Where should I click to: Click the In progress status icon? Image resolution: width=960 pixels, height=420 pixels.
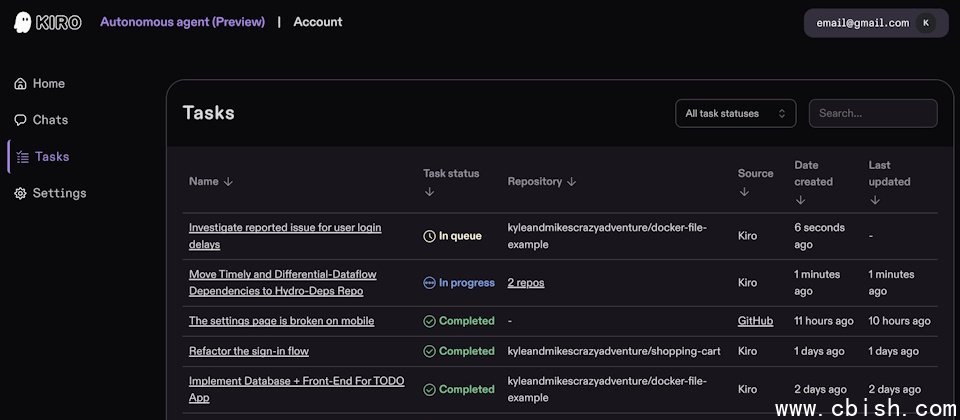pyautogui.click(x=429, y=283)
